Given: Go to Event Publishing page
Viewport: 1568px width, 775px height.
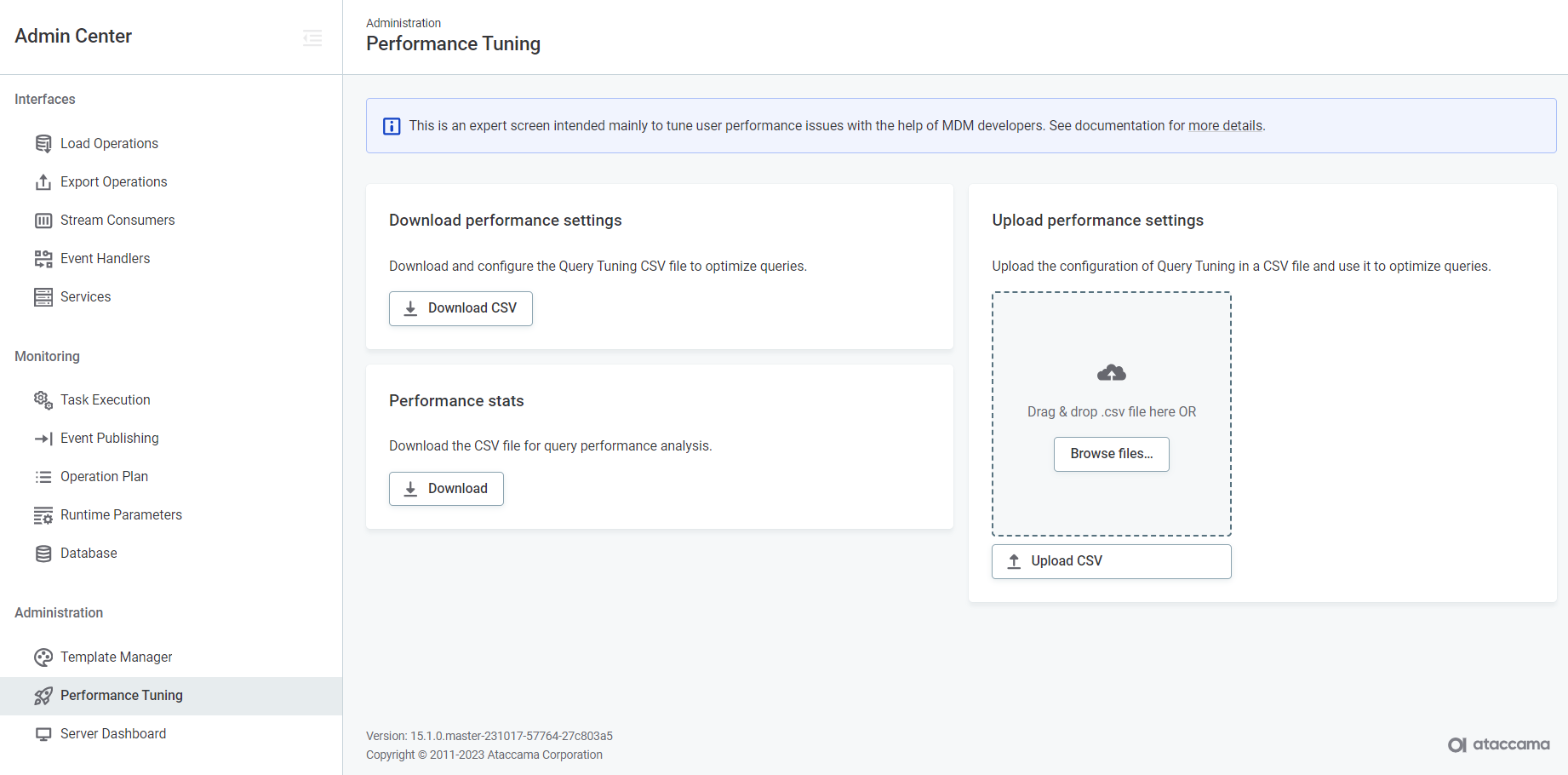Looking at the screenshot, I should [109, 439].
